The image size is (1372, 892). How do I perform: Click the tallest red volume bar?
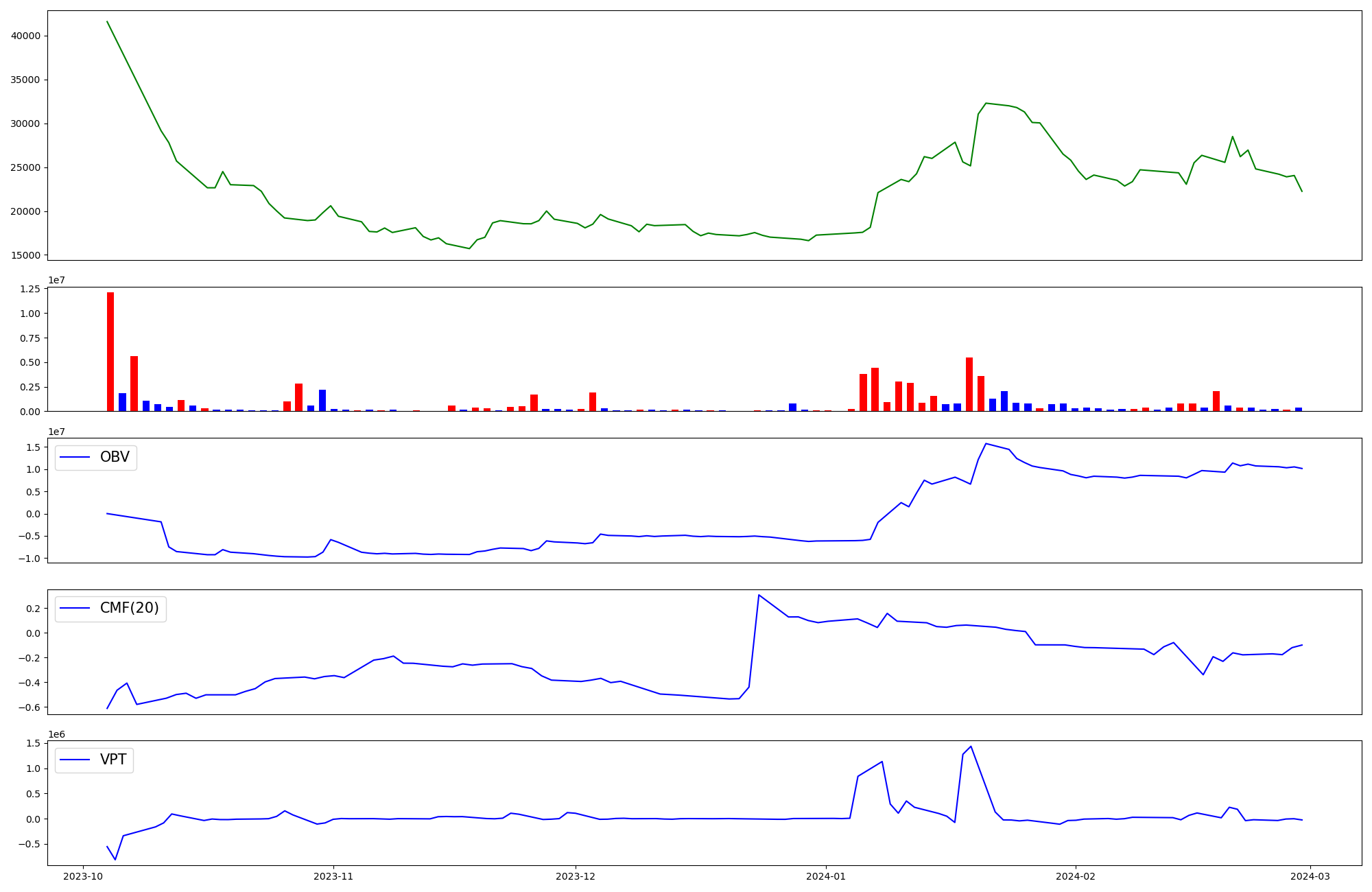(x=110, y=350)
